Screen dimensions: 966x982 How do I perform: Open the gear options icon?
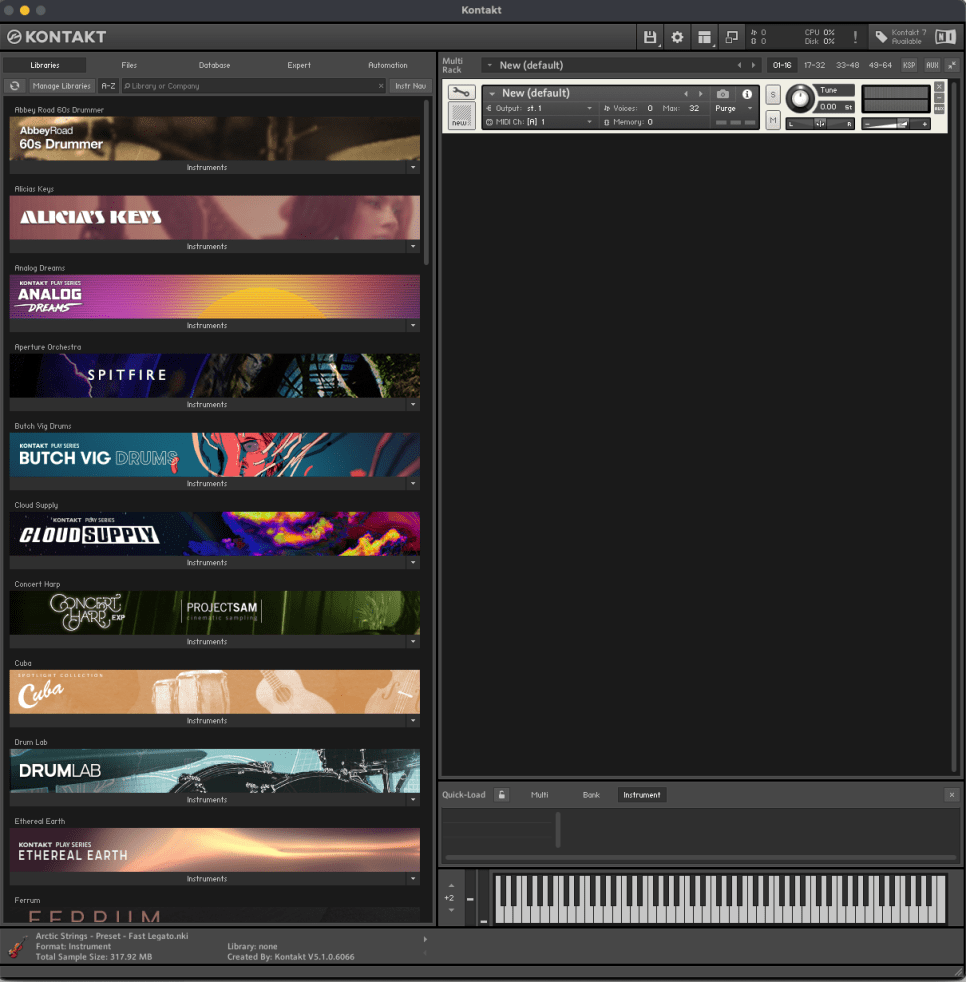677,37
